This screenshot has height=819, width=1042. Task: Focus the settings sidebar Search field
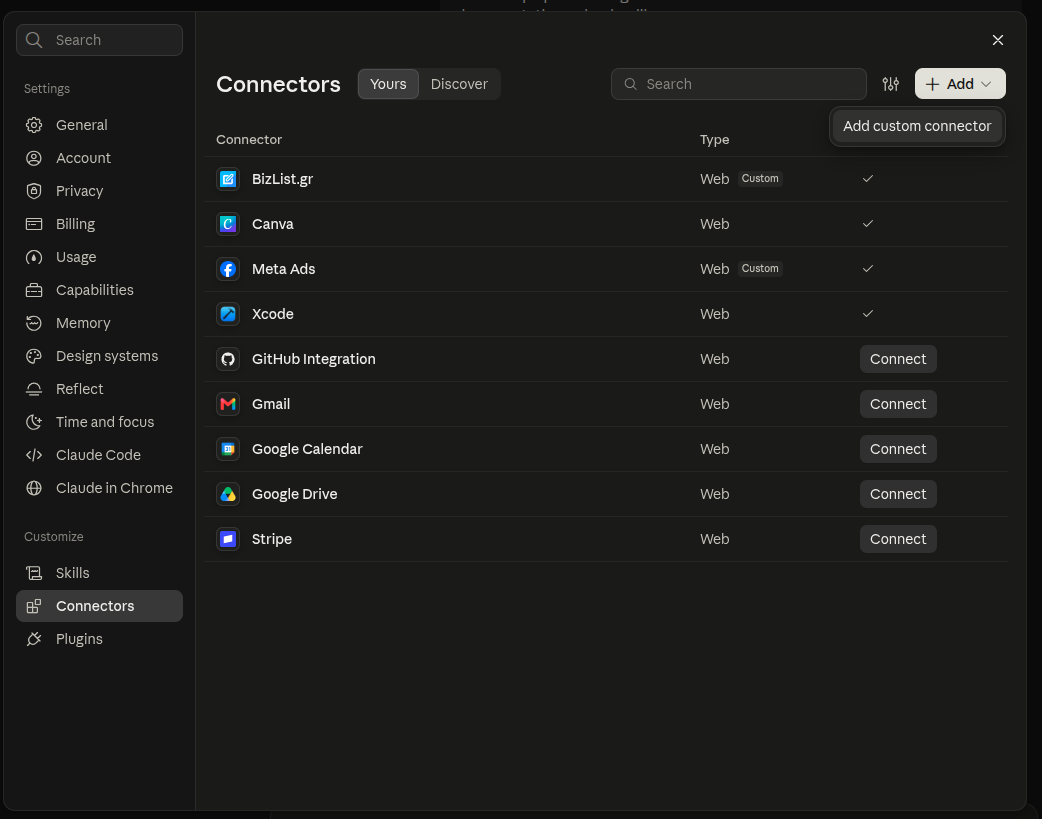(x=100, y=40)
